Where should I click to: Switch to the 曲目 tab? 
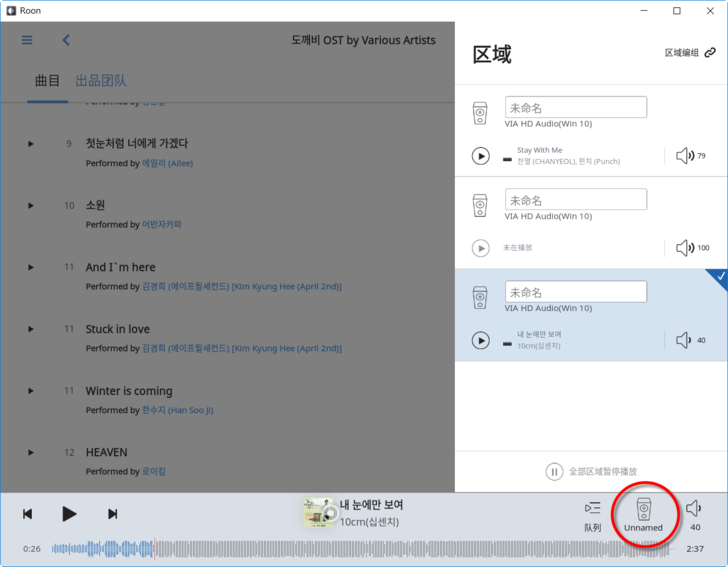[x=47, y=81]
